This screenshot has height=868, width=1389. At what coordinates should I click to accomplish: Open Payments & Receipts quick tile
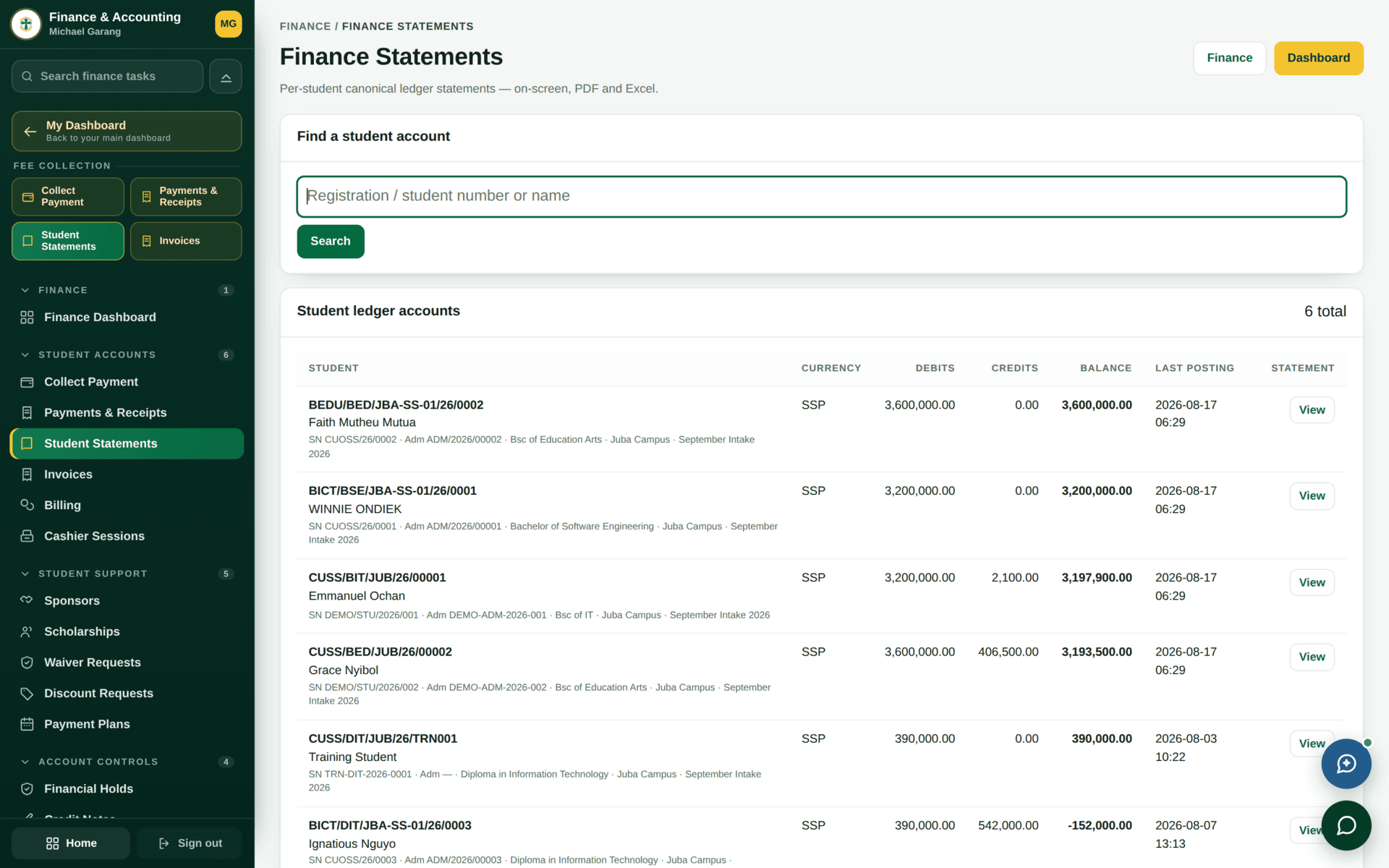(x=186, y=196)
